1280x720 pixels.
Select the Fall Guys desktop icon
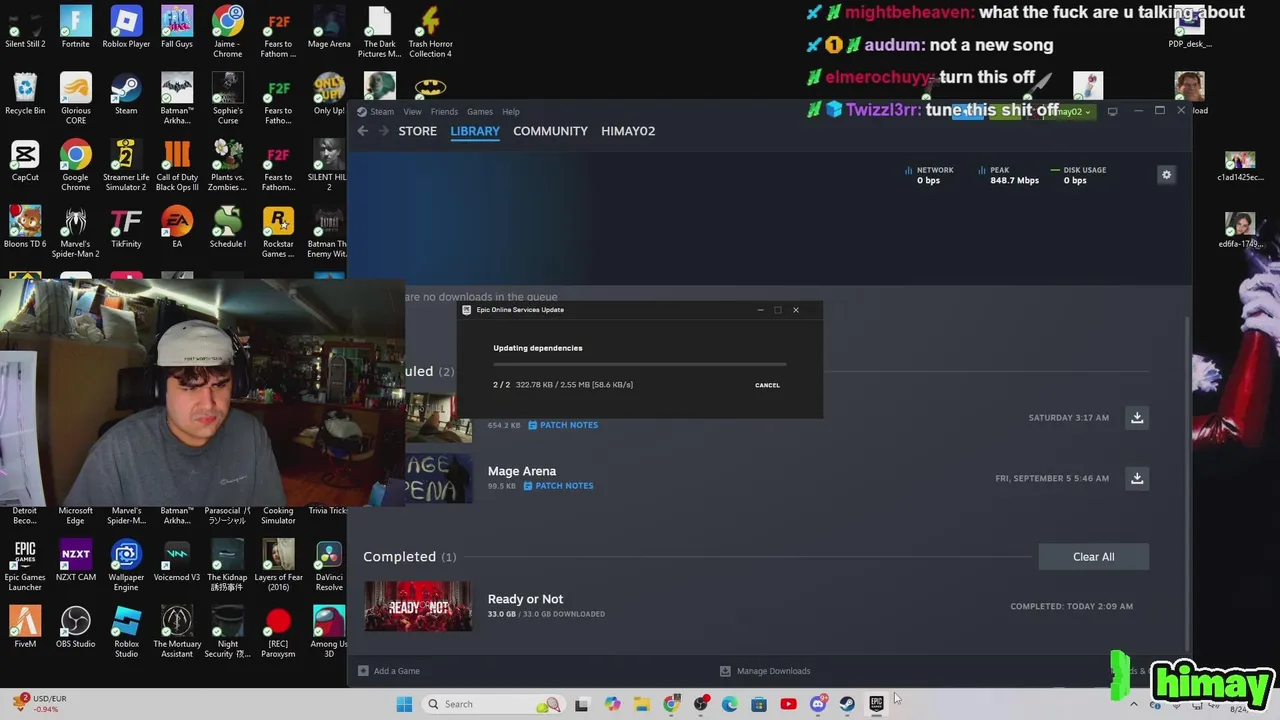click(177, 28)
